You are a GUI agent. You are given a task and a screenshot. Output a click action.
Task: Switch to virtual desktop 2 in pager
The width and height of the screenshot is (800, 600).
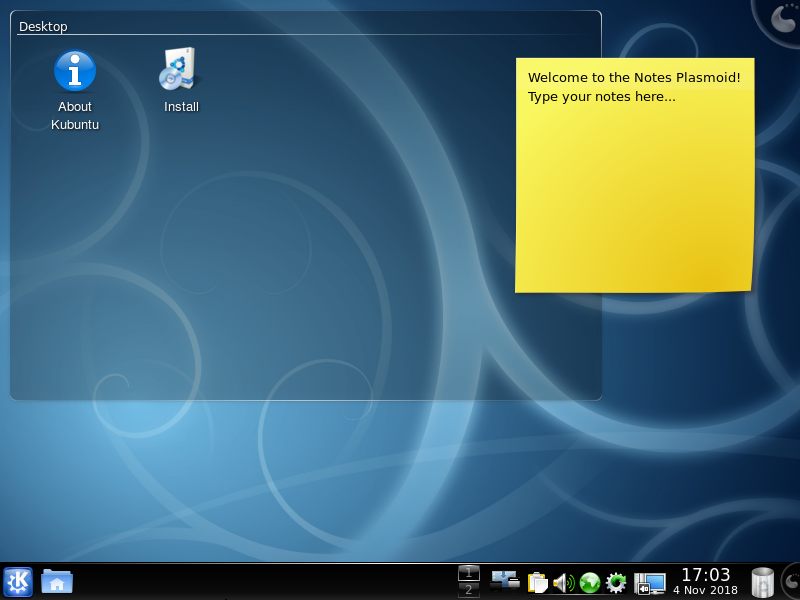[468, 590]
